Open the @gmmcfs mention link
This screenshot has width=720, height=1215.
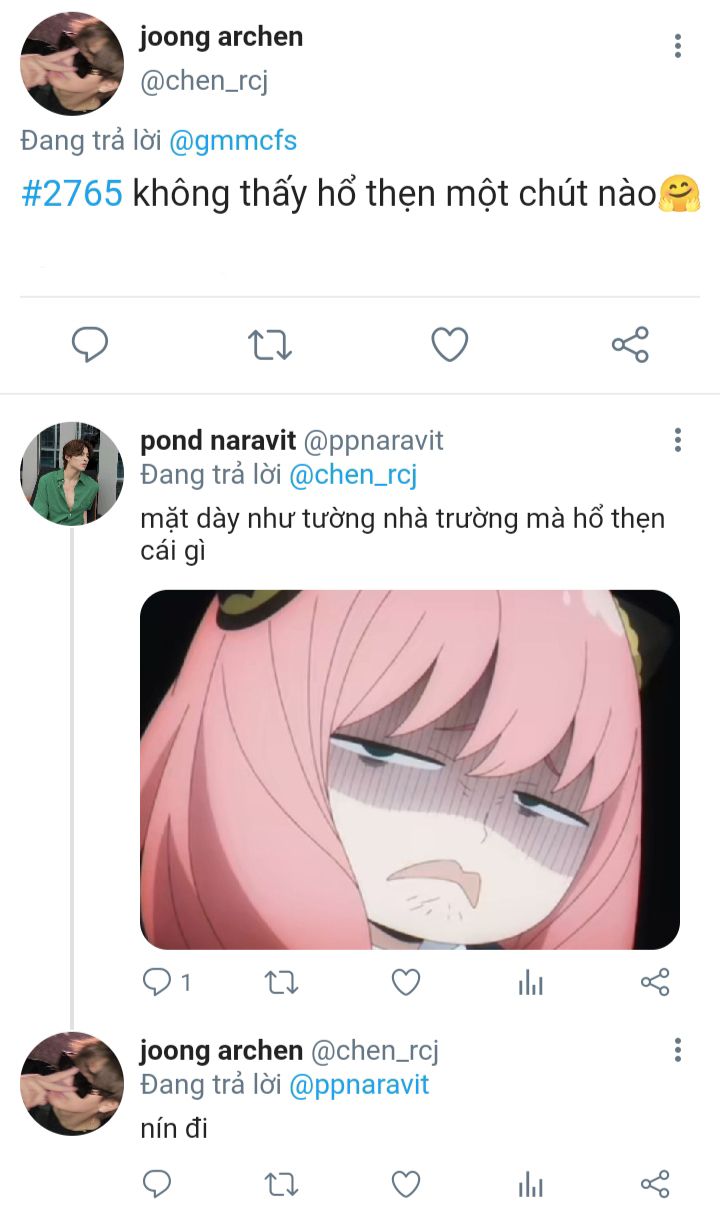pyautogui.click(x=233, y=142)
